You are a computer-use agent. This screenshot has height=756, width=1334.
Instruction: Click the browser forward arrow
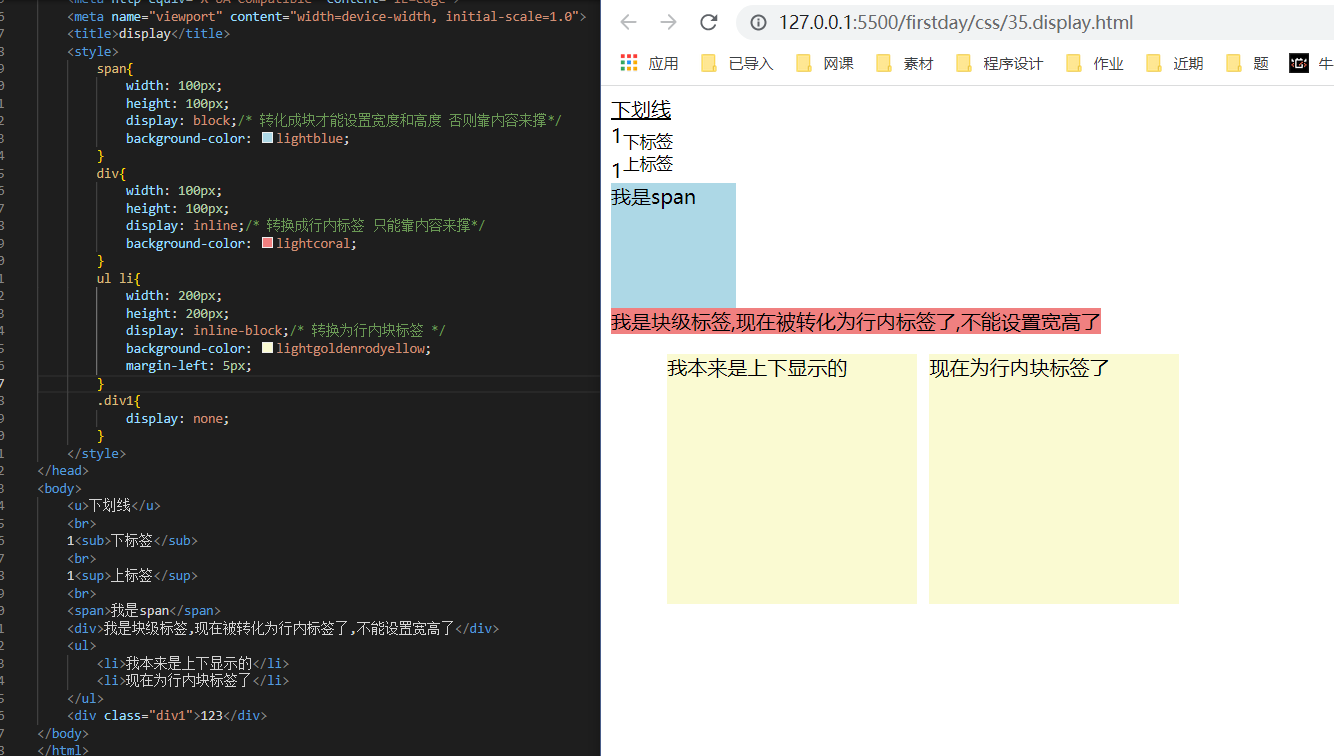pyautogui.click(x=668, y=22)
